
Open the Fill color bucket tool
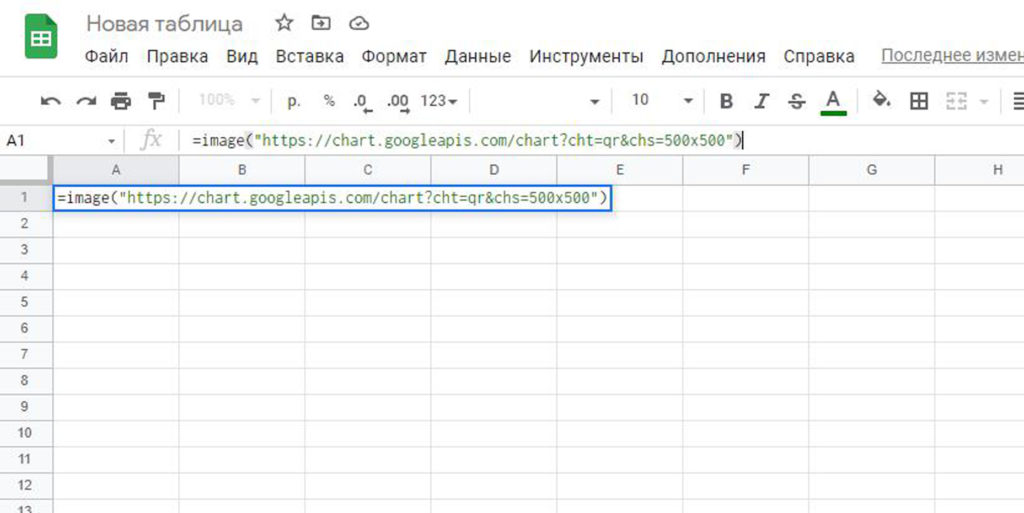881,100
